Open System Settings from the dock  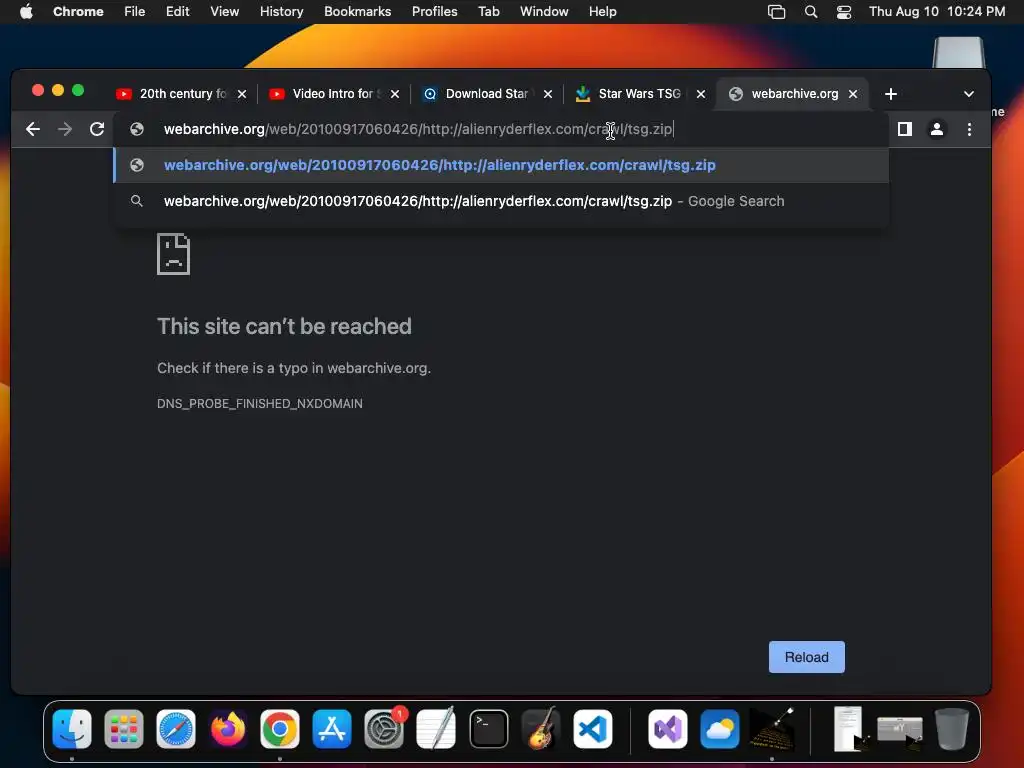pyautogui.click(x=384, y=729)
